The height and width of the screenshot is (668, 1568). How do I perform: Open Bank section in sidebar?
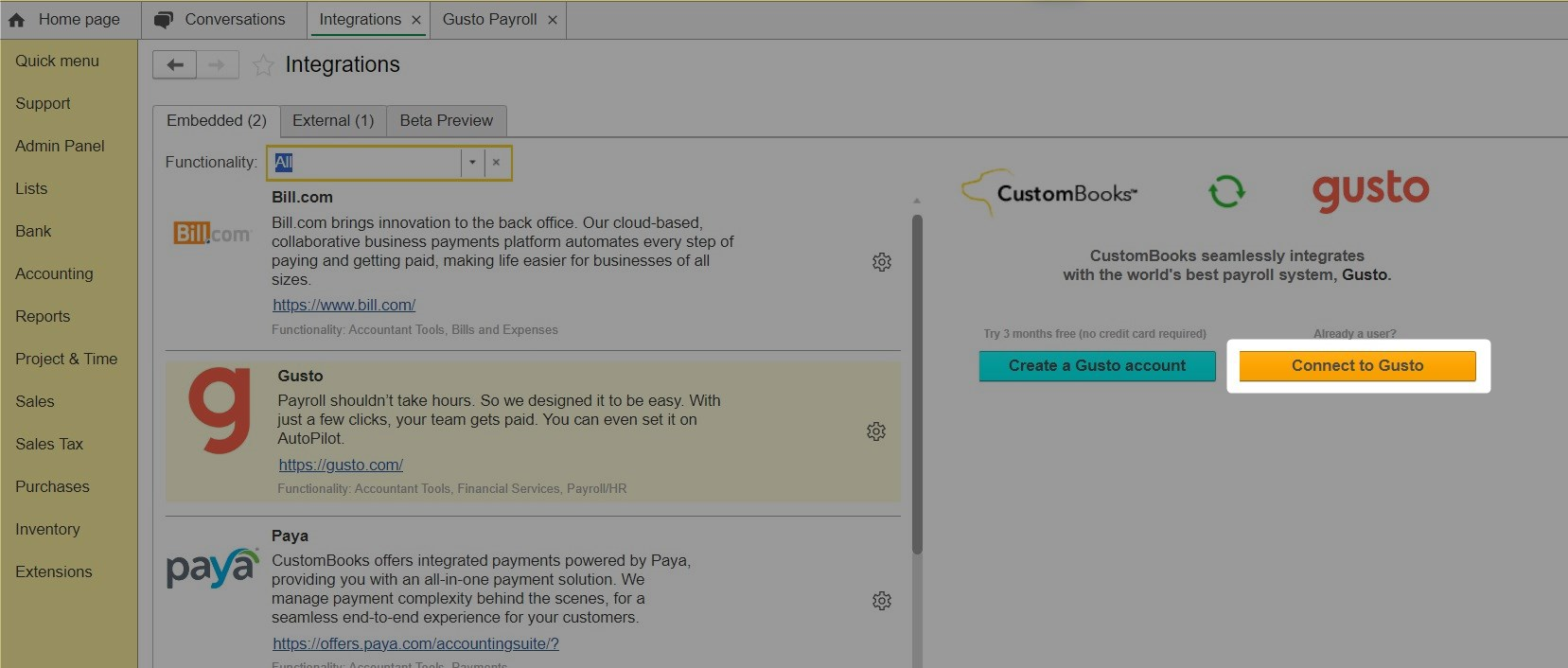33,231
